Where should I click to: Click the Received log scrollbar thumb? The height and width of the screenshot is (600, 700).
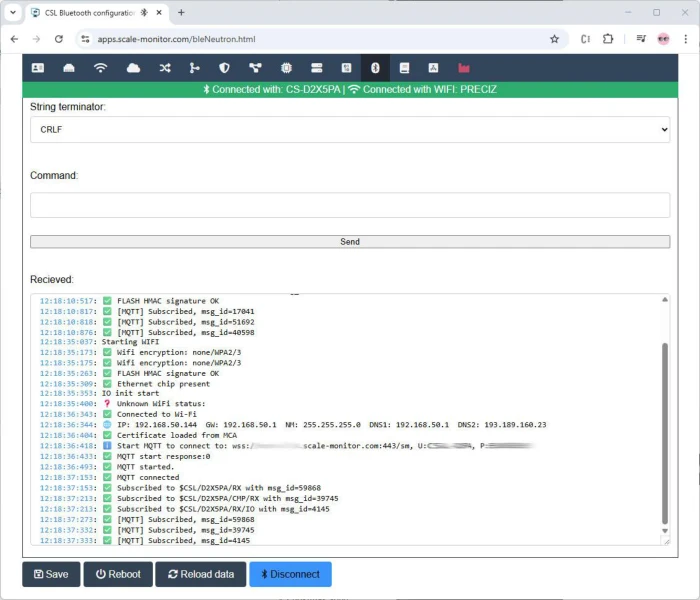[x=665, y=433]
